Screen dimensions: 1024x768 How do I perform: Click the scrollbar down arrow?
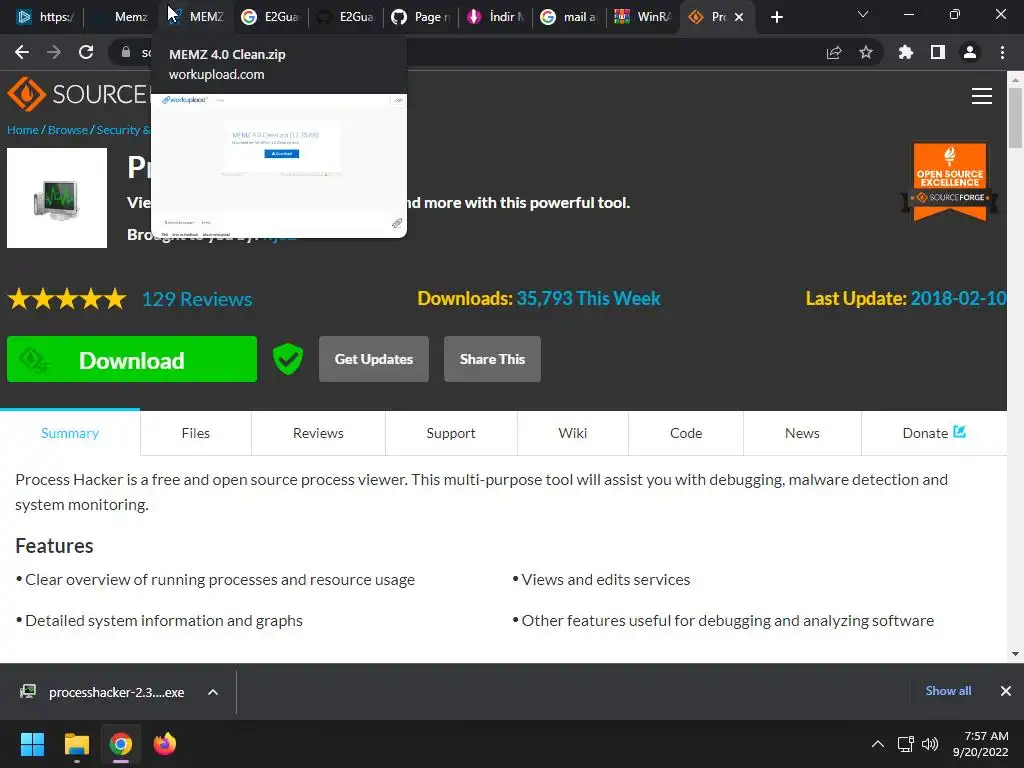1015,654
